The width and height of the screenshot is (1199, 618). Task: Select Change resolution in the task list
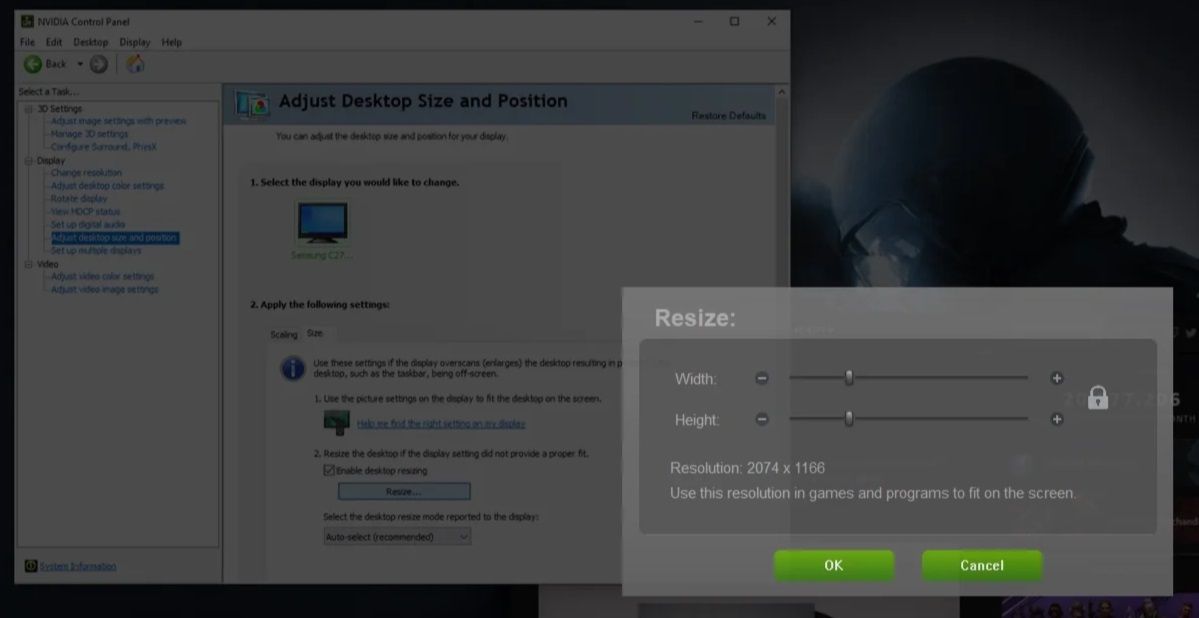point(85,172)
